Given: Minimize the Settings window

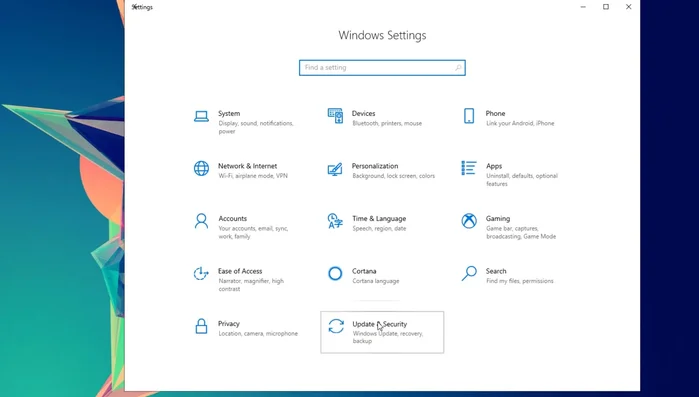Looking at the screenshot, I should [583, 7].
